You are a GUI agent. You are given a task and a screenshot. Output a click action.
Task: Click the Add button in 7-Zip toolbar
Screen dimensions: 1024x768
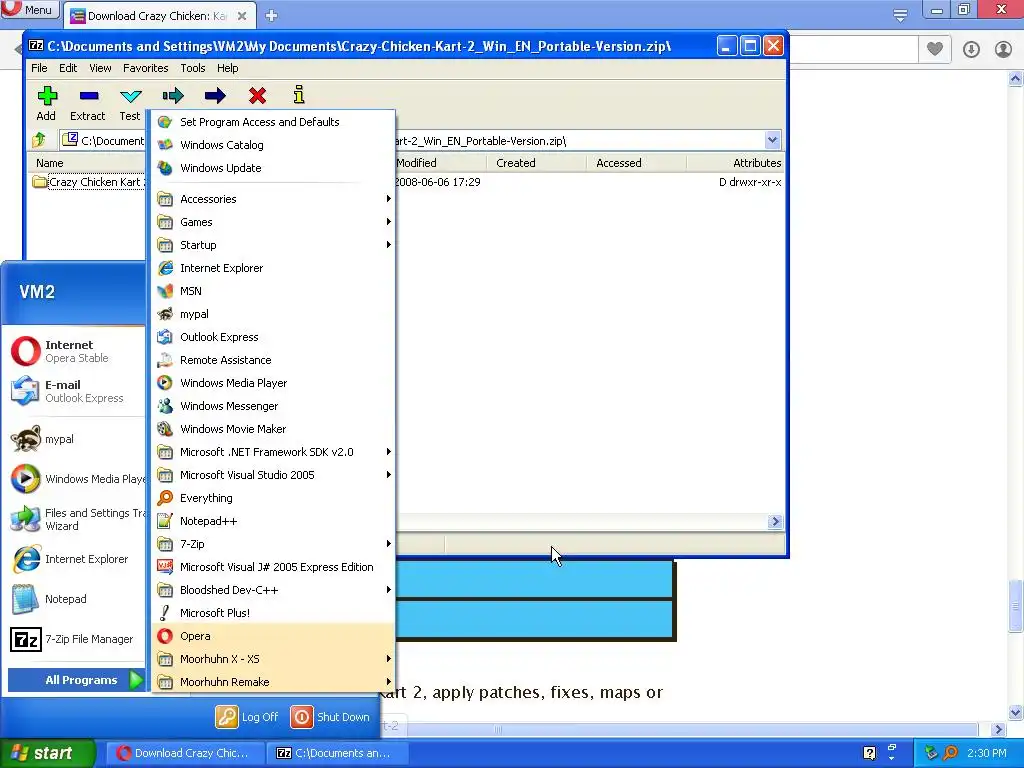(x=46, y=103)
